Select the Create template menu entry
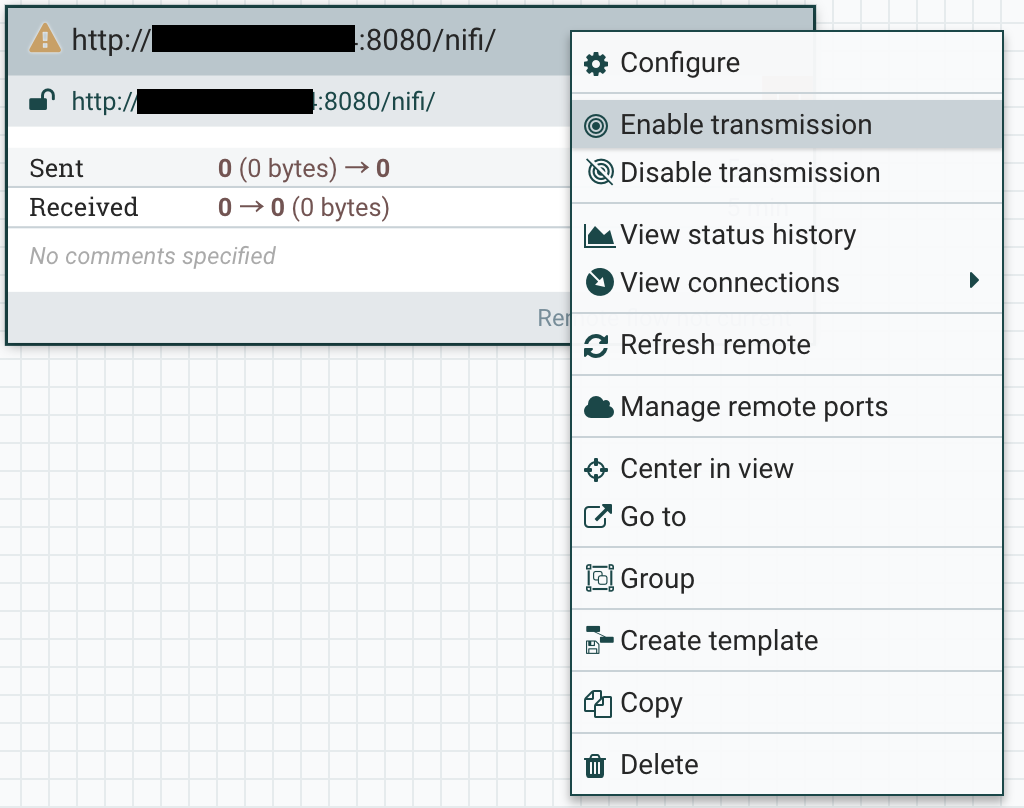Viewport: 1024px width, 808px height. tap(787, 641)
